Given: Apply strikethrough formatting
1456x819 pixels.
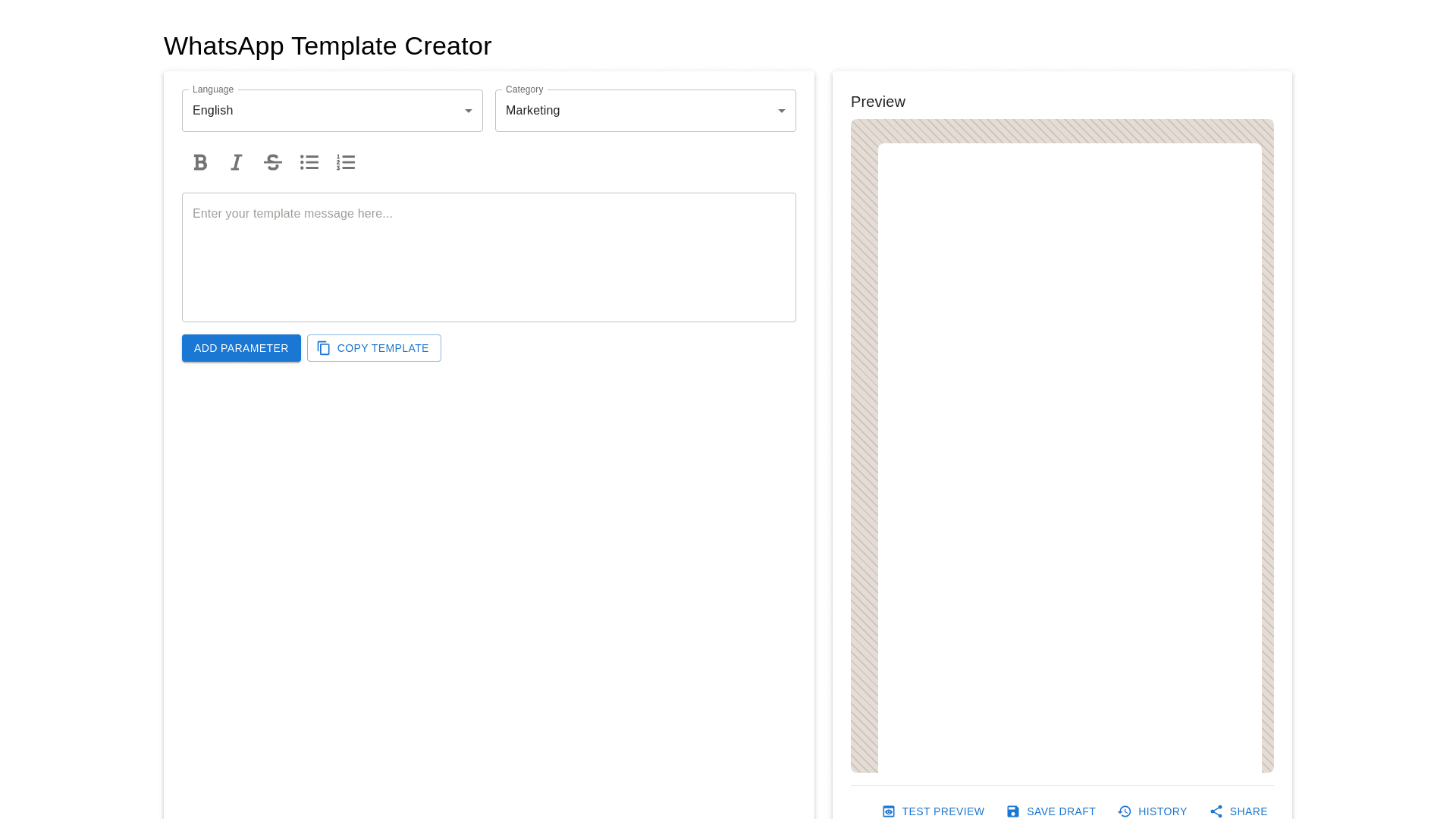Looking at the screenshot, I should 273,162.
